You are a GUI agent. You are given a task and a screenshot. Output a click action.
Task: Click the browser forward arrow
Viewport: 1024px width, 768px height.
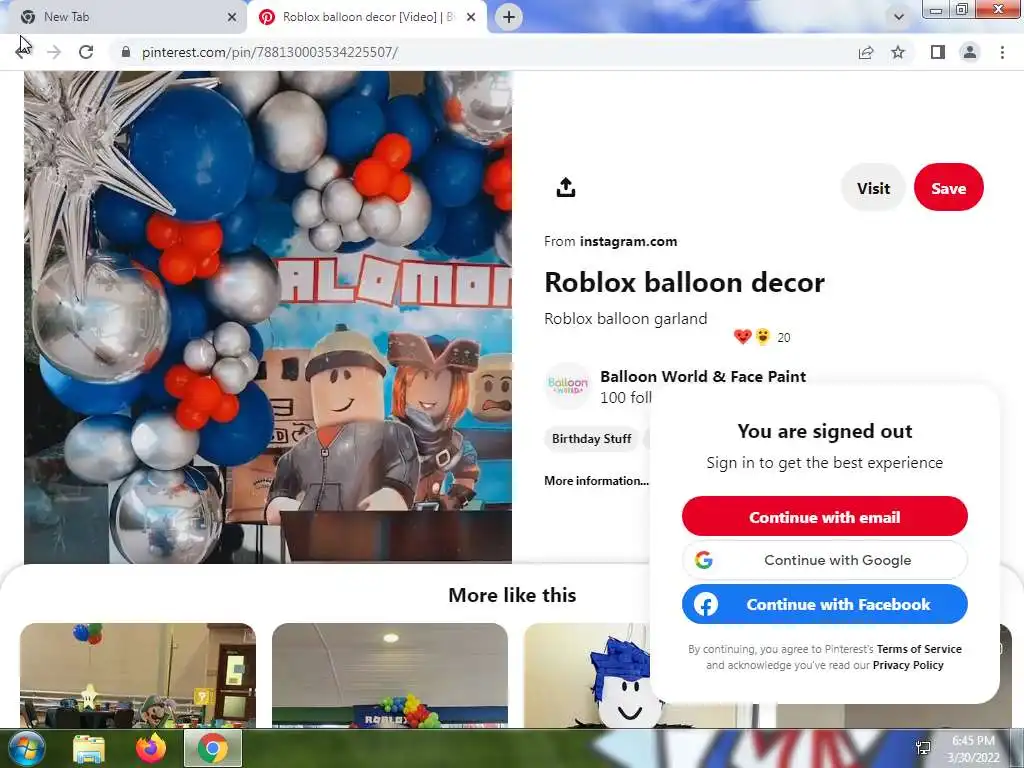tap(54, 52)
